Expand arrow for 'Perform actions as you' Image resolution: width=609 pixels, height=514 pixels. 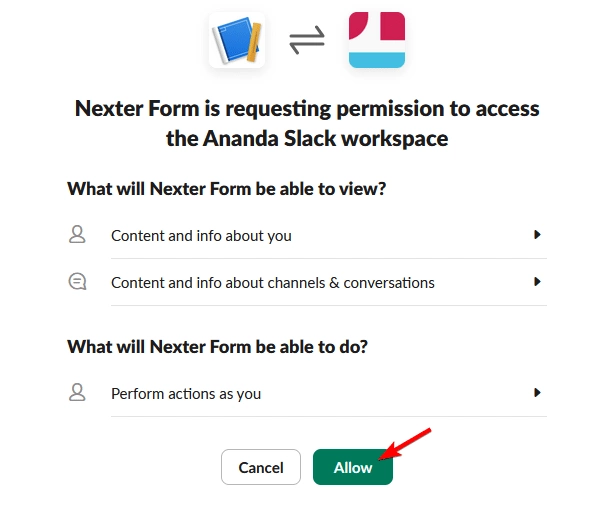(537, 393)
